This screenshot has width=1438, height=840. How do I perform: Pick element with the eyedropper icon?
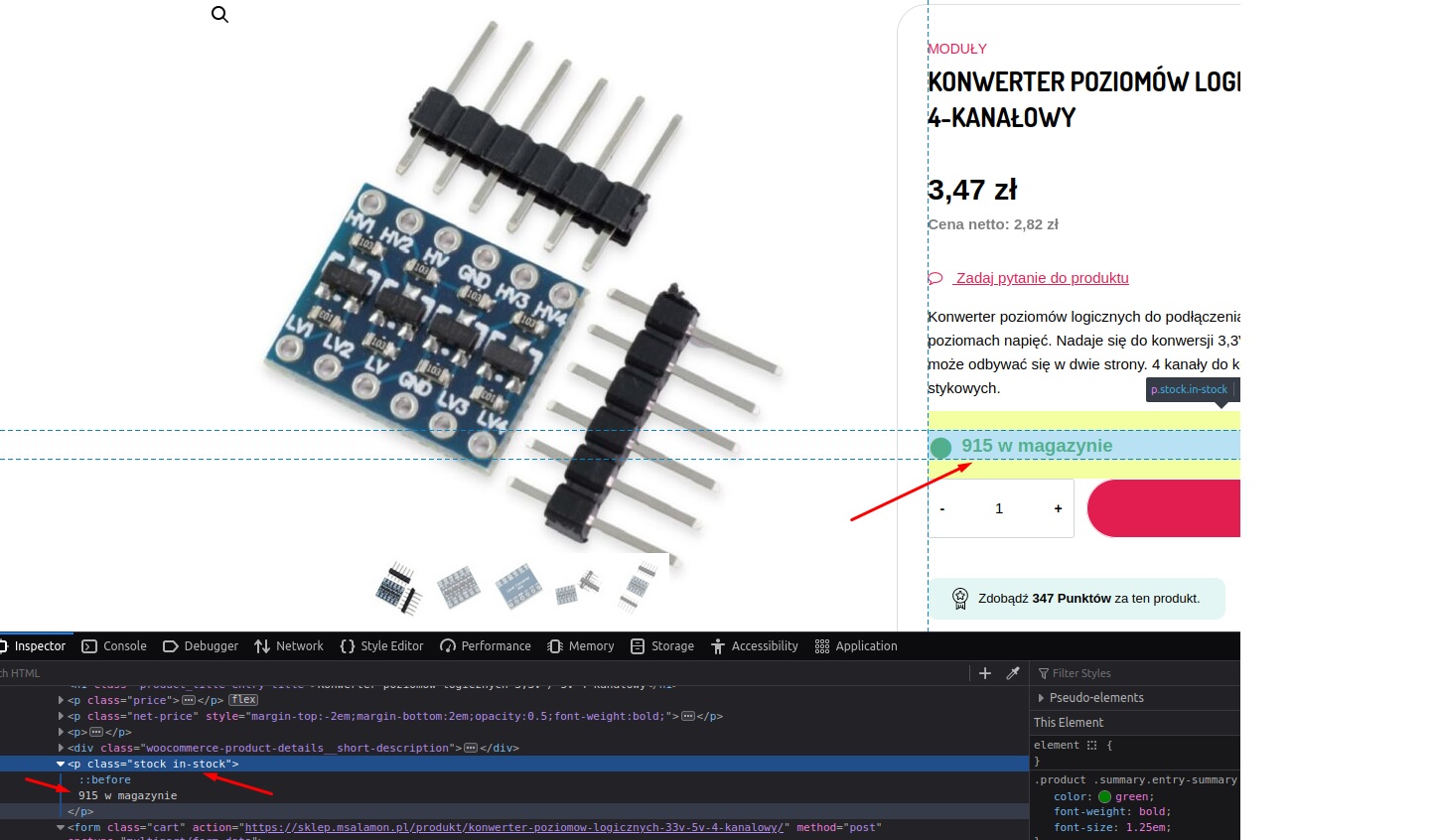(1013, 673)
